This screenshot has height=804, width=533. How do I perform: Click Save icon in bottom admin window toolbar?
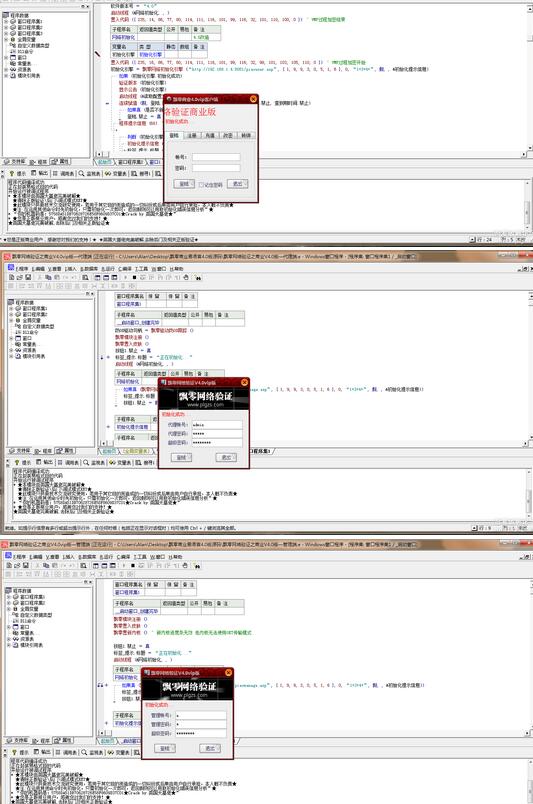click(25, 566)
